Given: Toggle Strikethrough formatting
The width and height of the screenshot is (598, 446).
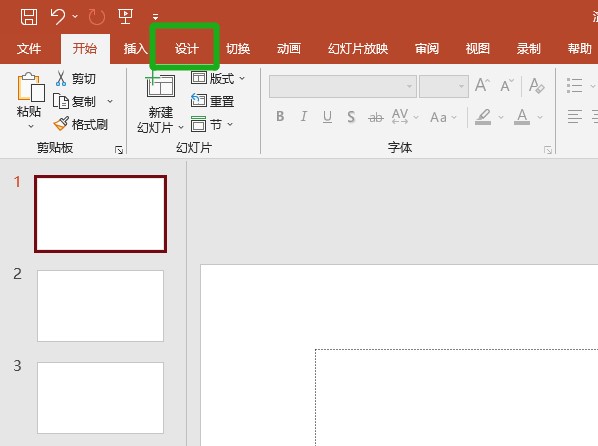Looking at the screenshot, I should [x=376, y=117].
